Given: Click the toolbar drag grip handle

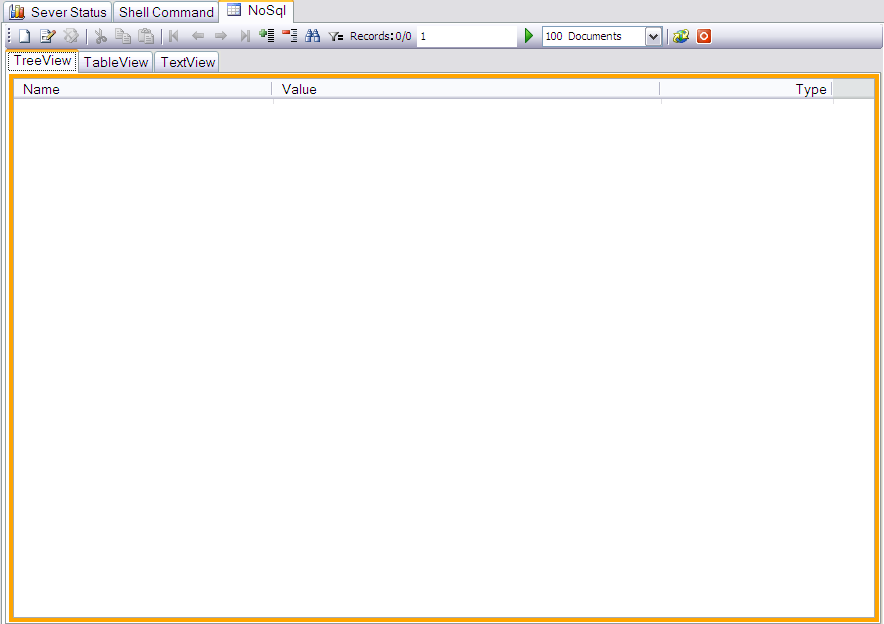Looking at the screenshot, I should (x=10, y=36).
